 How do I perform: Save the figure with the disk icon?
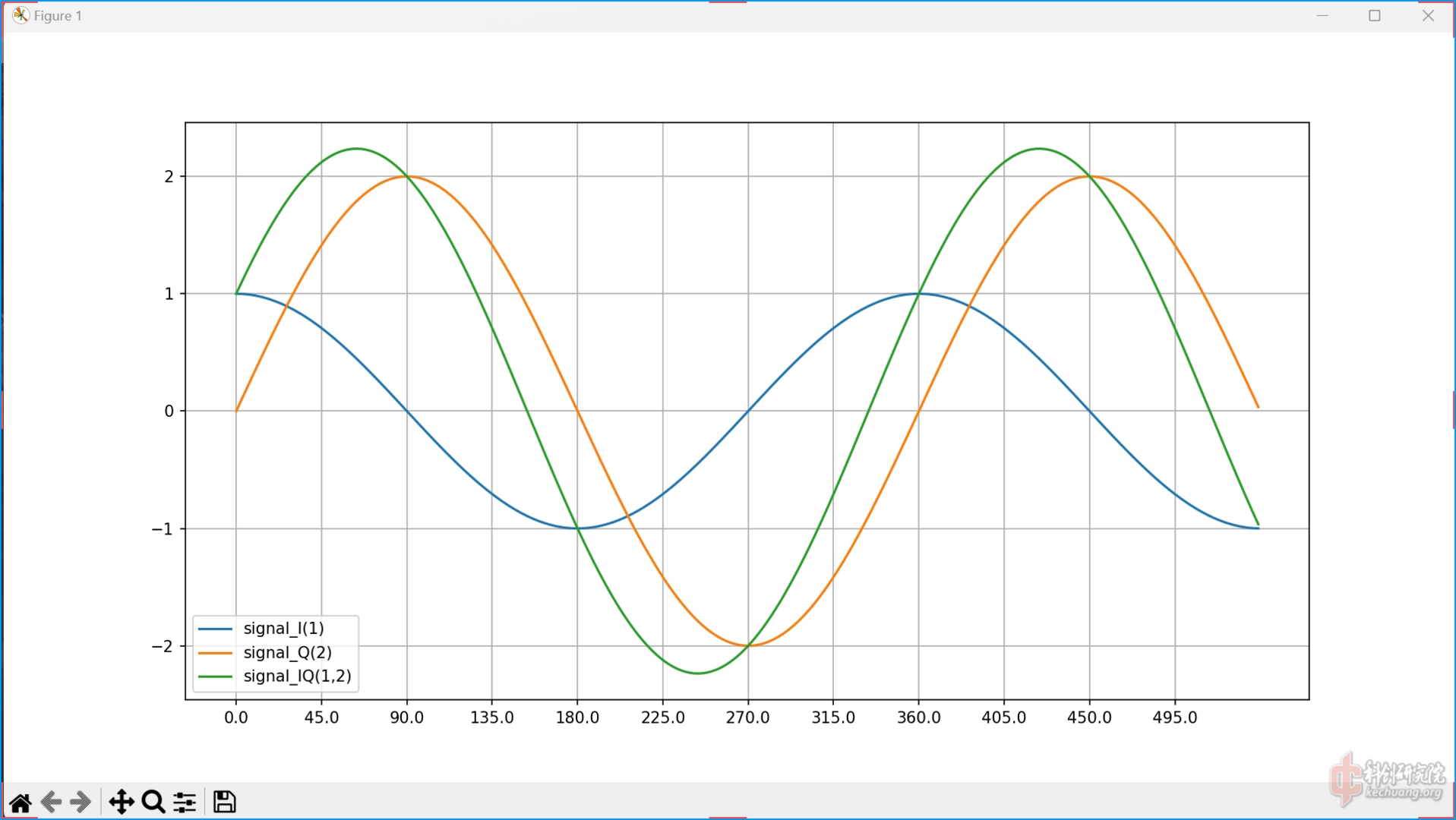(224, 802)
